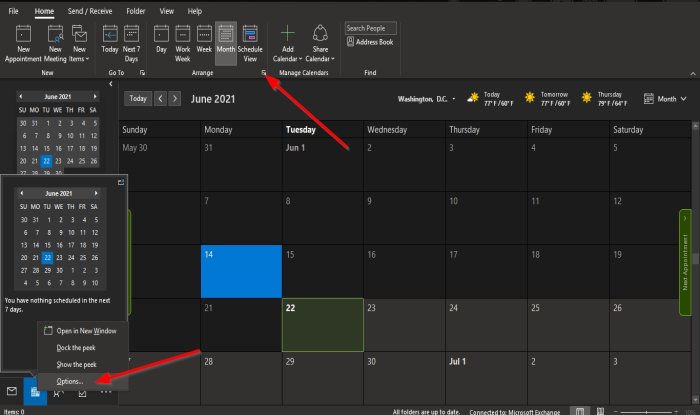The height and width of the screenshot is (415, 700).
Task: Open the New Items menu
Action: pos(79,43)
